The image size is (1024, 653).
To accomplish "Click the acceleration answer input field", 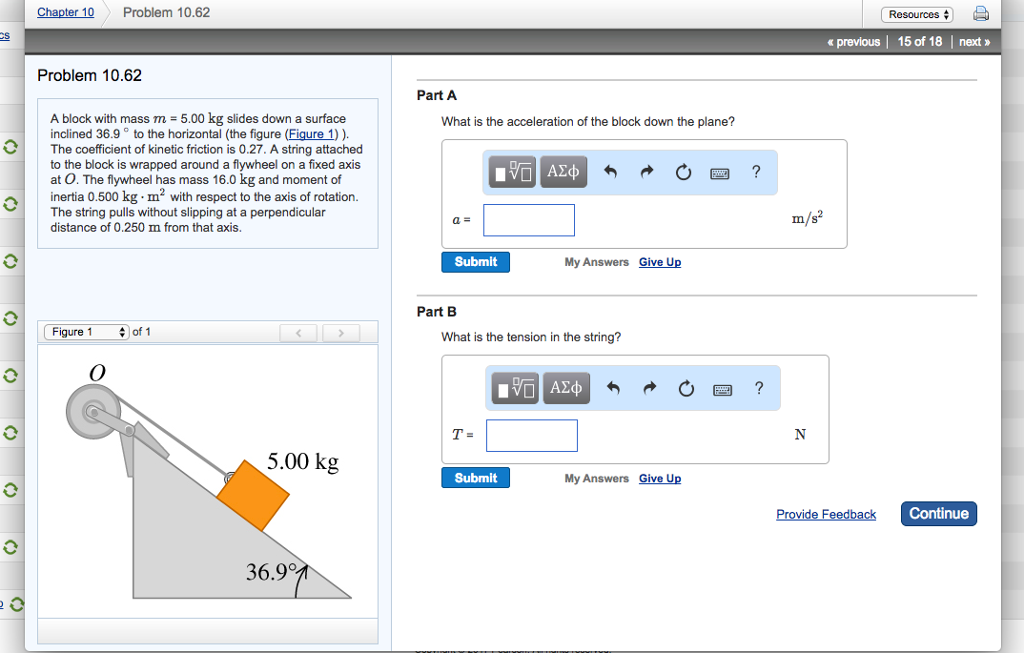I will coord(529,220).
